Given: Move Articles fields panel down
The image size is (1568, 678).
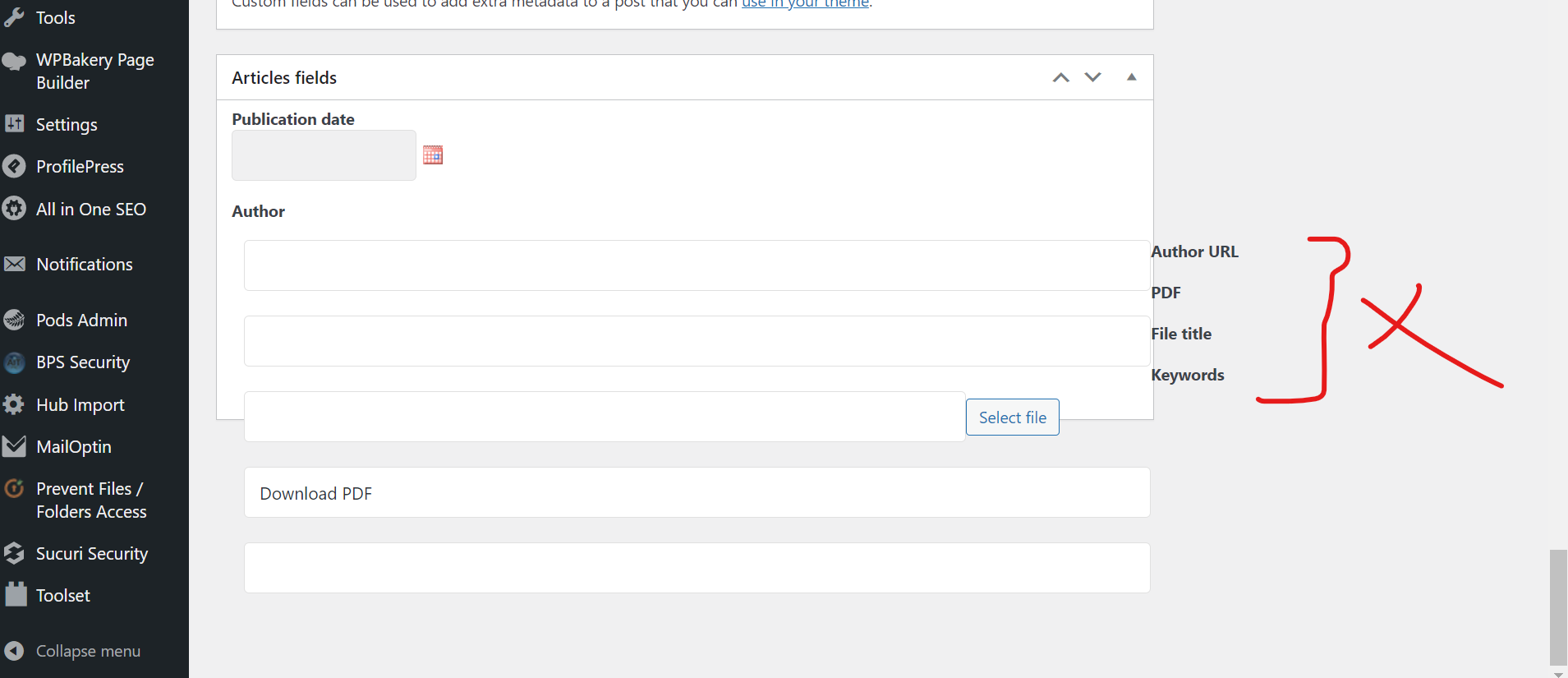Looking at the screenshot, I should point(1092,76).
